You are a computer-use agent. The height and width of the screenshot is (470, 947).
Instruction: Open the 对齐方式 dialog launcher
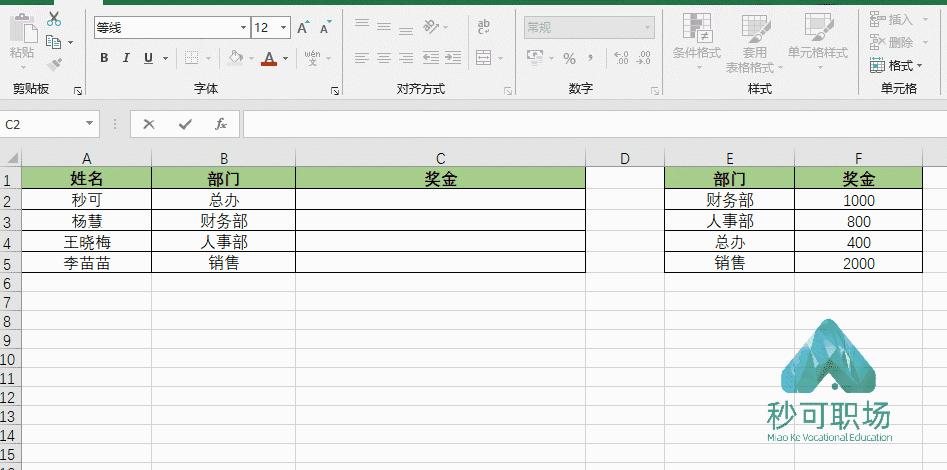pos(509,91)
